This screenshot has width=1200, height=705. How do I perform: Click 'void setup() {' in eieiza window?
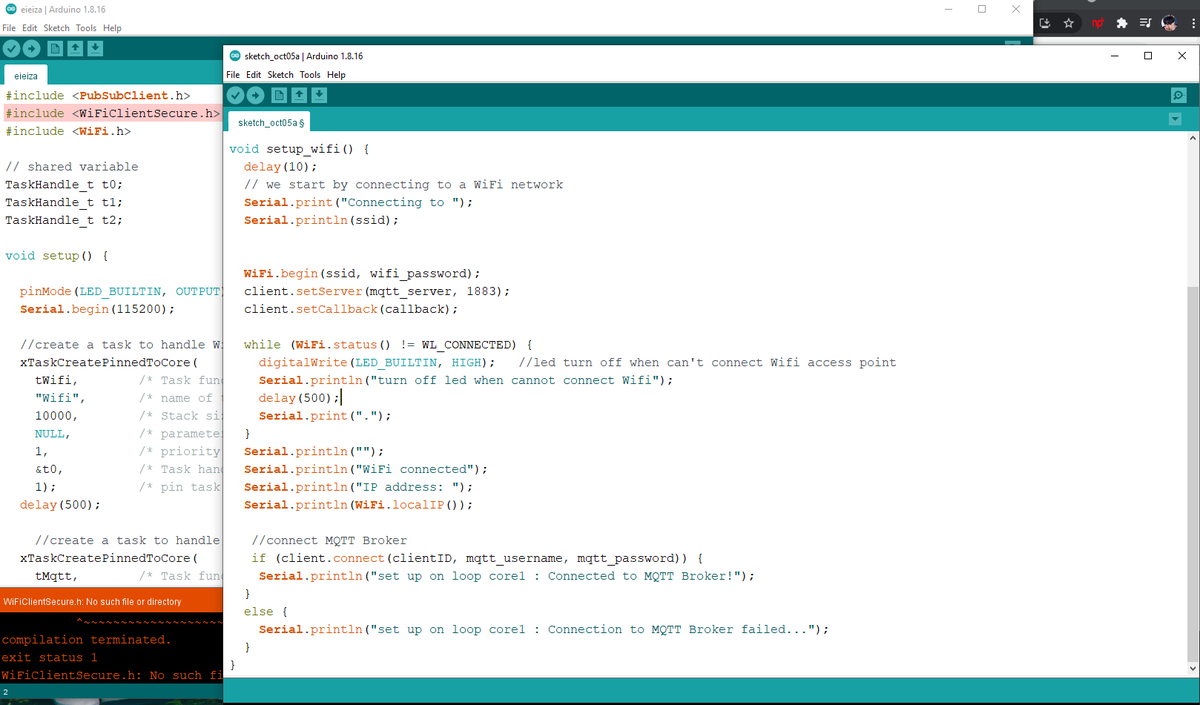[57, 255]
